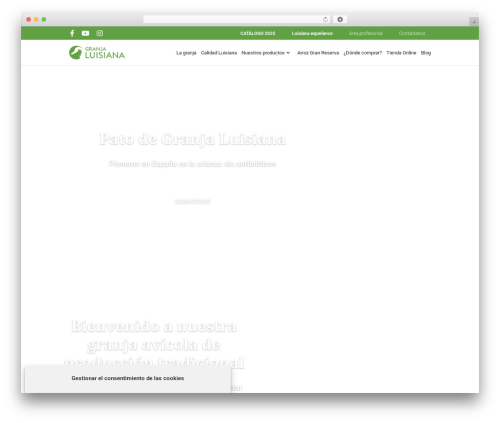Click the browser extension icon beside address bar
500x423 pixels.
tap(340, 19)
